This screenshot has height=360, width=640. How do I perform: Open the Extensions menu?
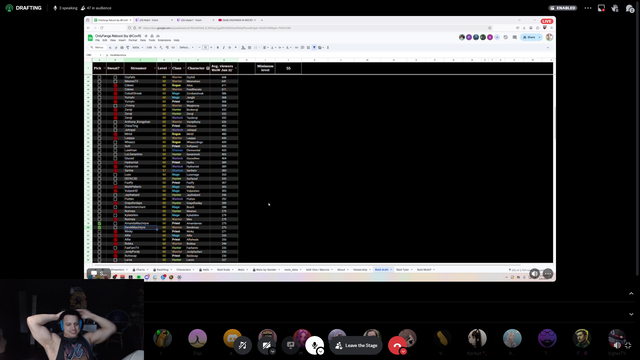point(164,40)
